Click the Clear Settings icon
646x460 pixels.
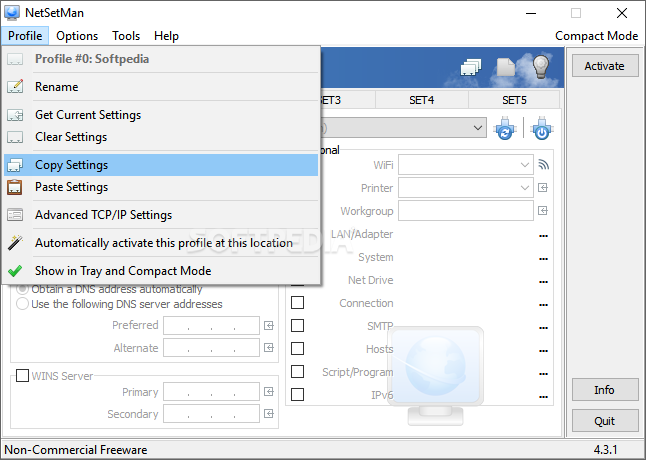15,137
